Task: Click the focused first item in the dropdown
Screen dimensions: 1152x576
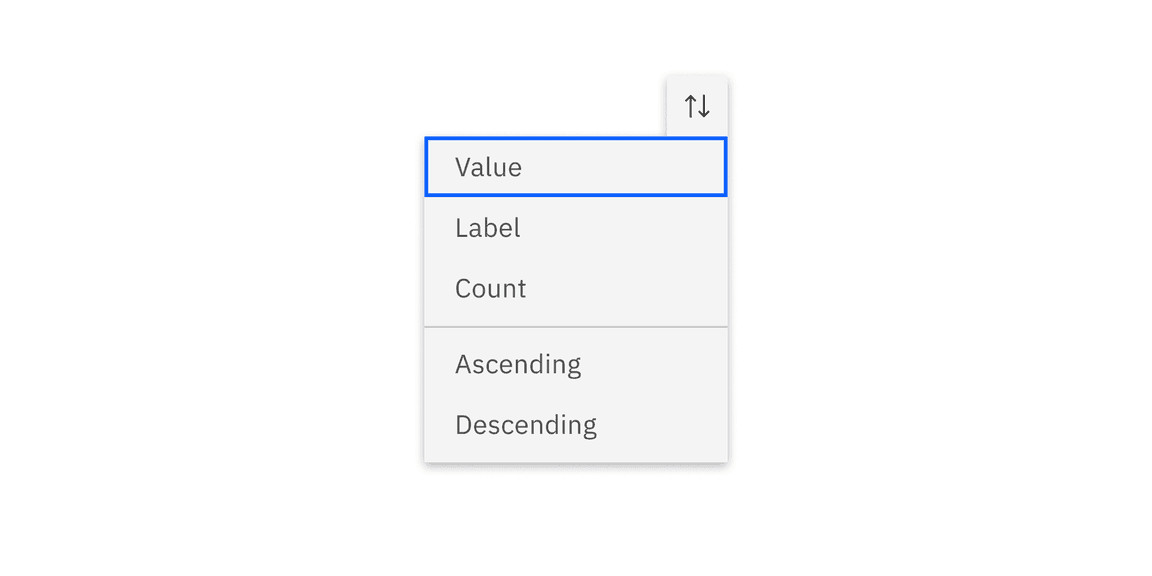Action: click(575, 167)
